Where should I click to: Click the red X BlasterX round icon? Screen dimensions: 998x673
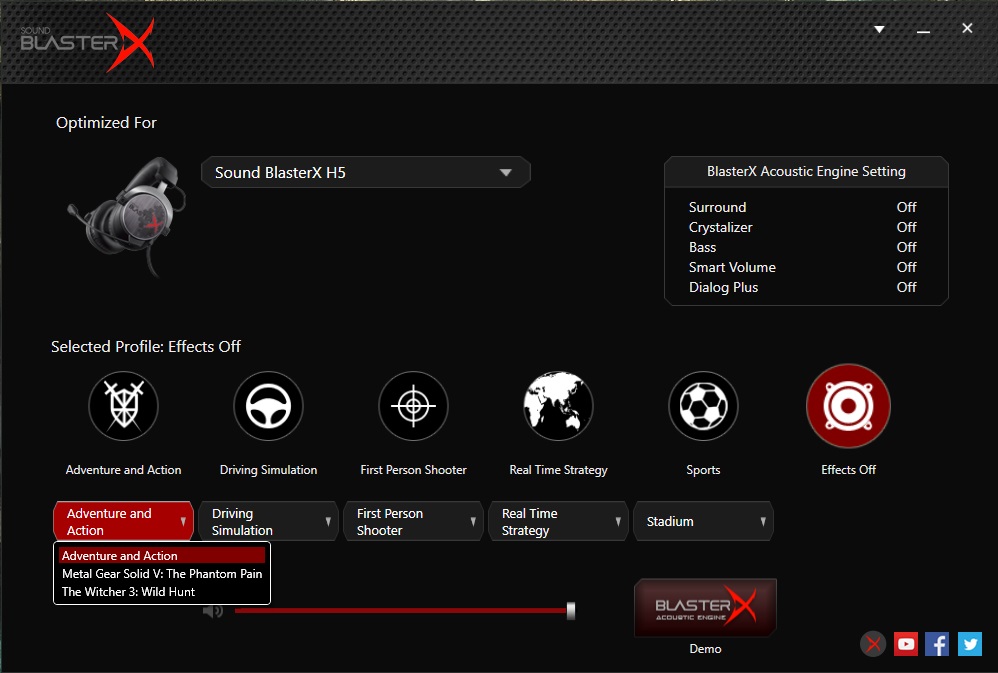[873, 644]
